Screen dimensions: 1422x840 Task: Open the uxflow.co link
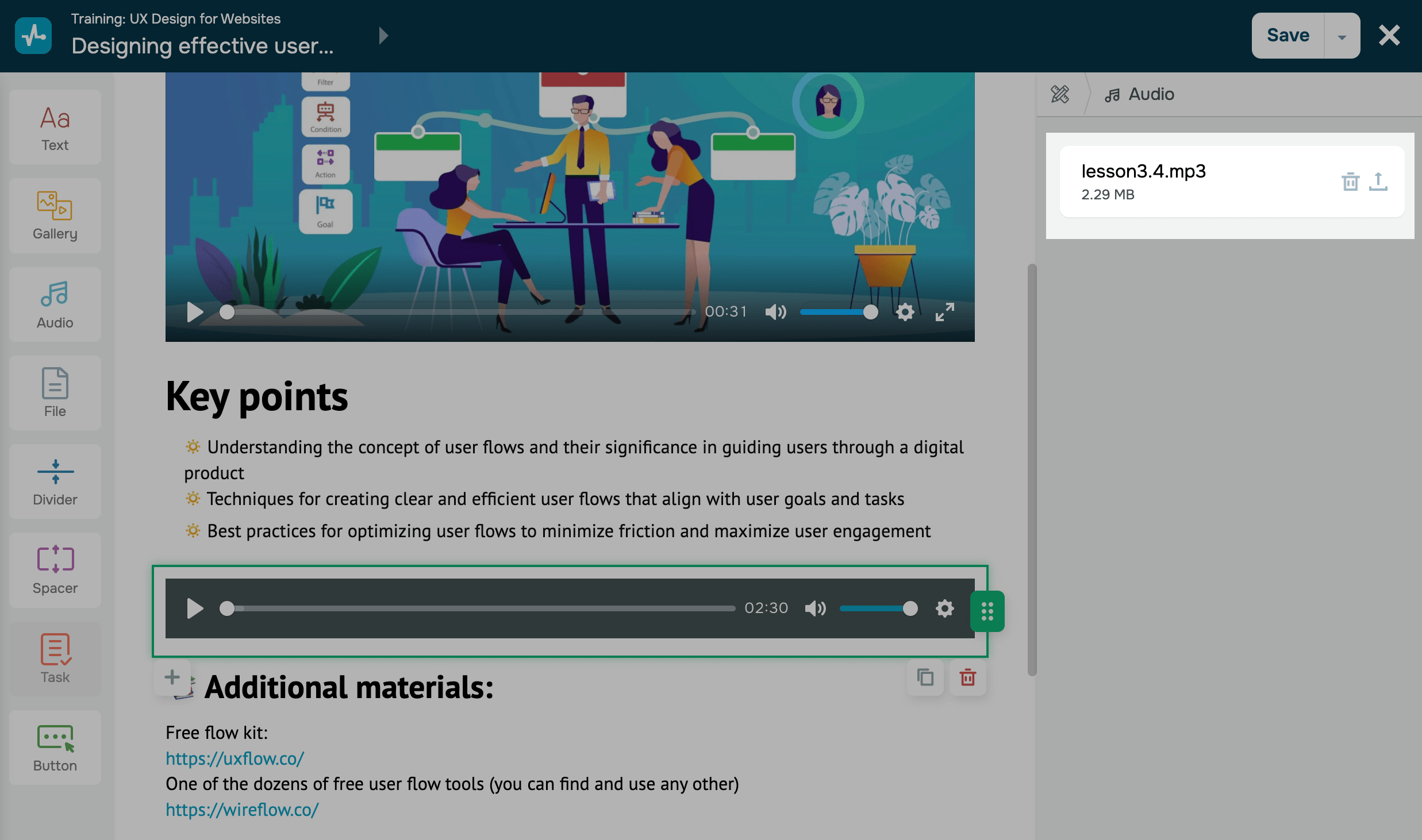coord(235,758)
